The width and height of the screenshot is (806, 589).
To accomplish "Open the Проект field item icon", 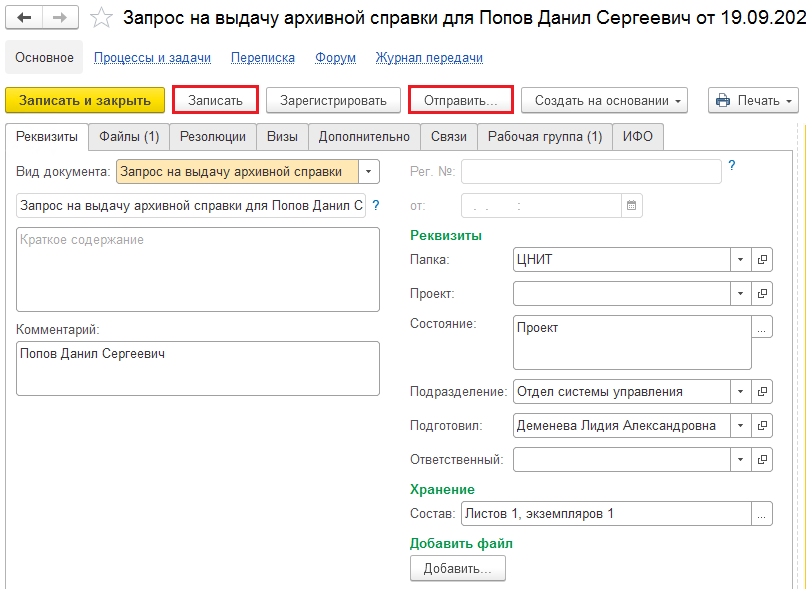I will [762, 293].
